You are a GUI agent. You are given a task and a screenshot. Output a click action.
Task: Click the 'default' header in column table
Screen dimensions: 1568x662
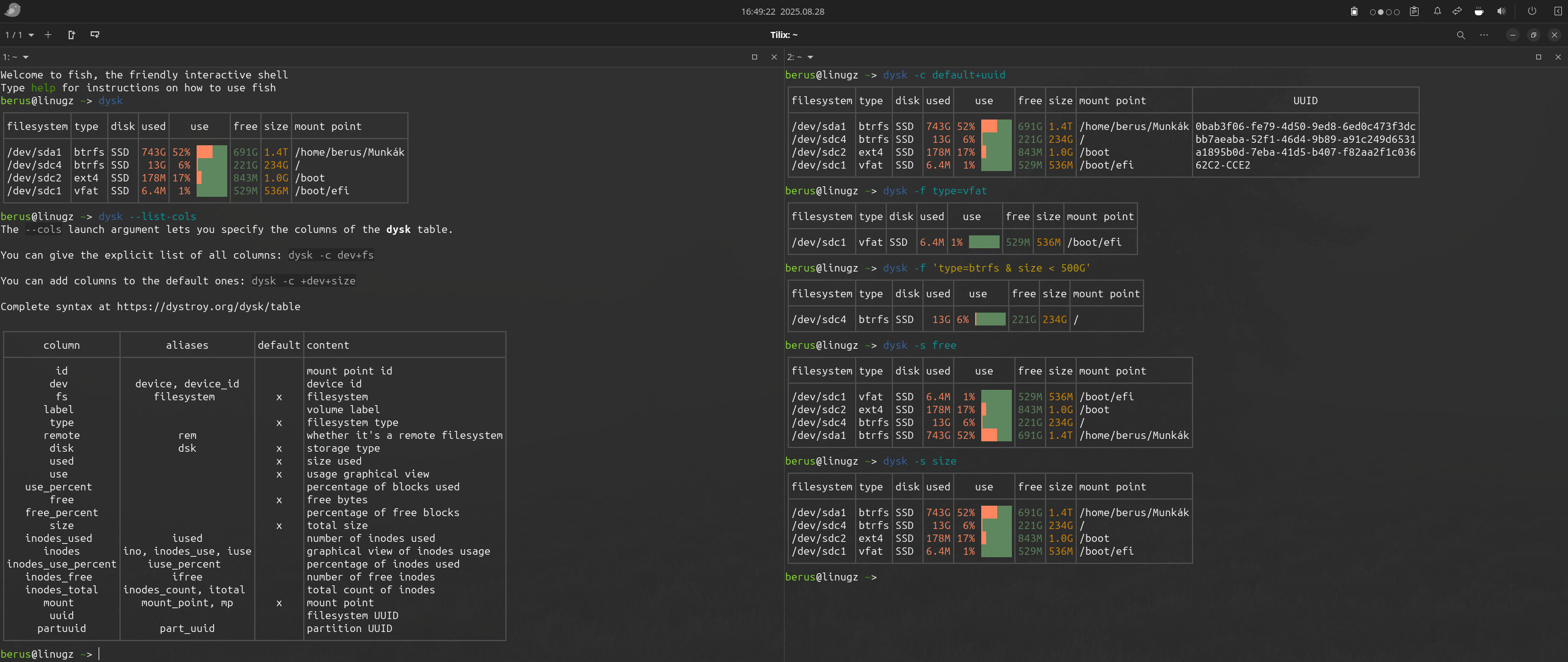279,345
